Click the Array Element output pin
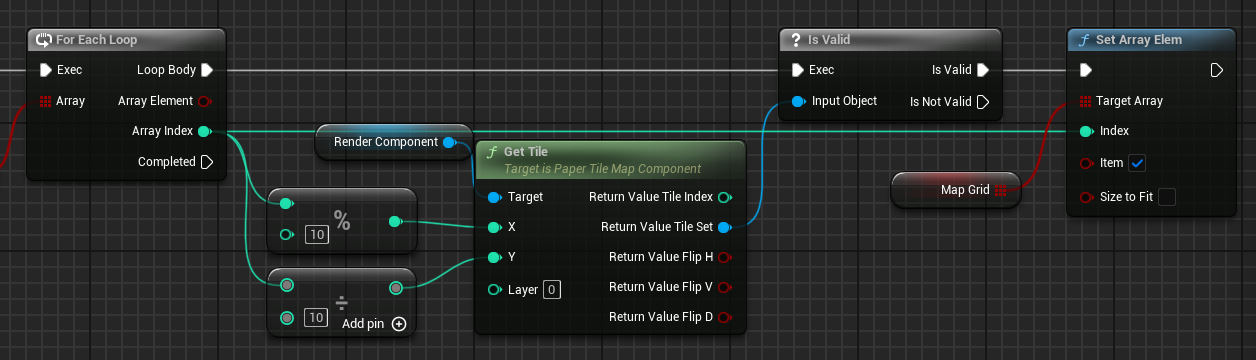Image resolution: width=1256 pixels, height=360 pixels. point(205,101)
